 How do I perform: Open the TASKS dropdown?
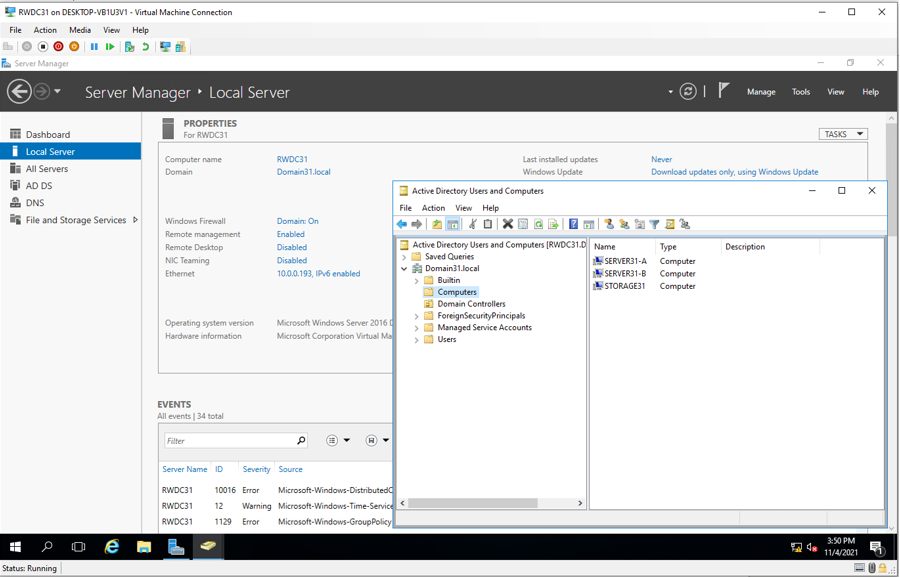[843, 134]
